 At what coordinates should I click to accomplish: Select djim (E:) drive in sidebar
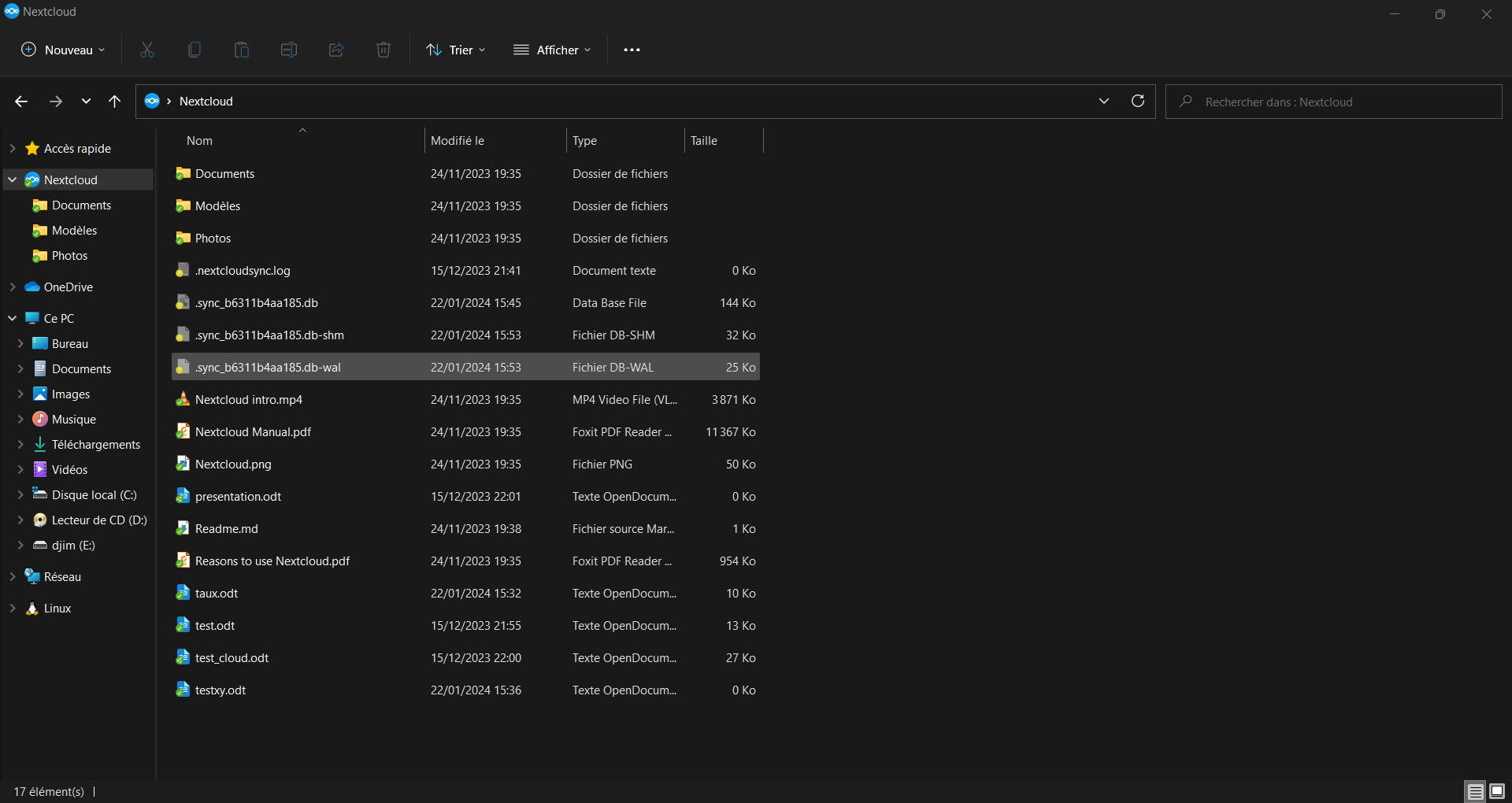(73, 545)
